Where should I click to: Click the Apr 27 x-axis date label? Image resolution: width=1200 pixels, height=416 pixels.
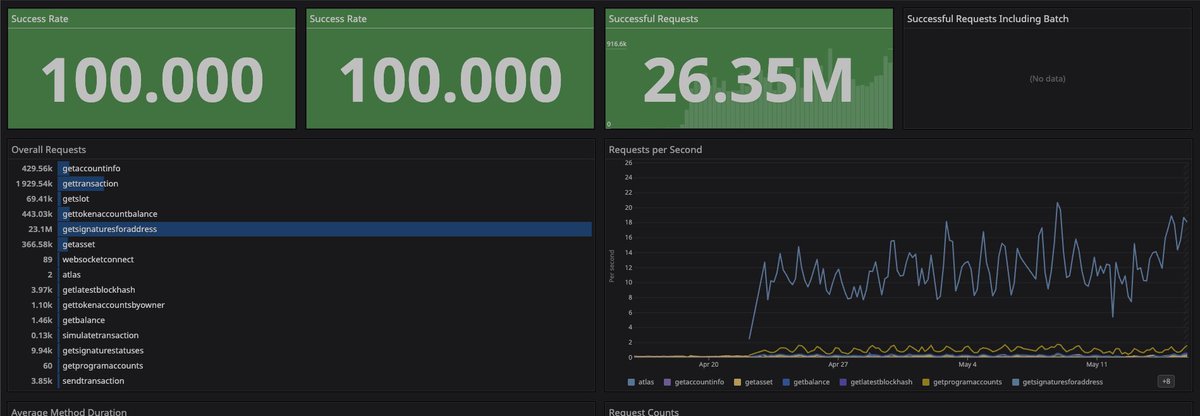pos(838,364)
